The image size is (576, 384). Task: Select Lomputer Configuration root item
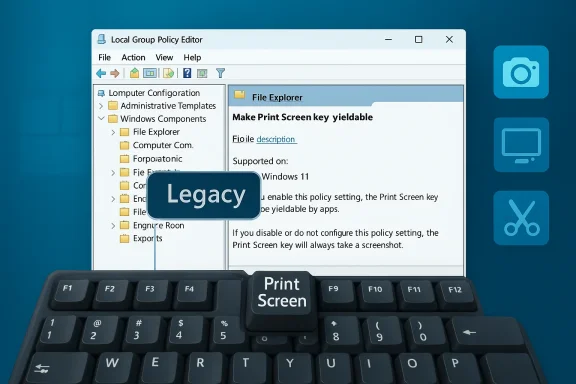(154, 93)
